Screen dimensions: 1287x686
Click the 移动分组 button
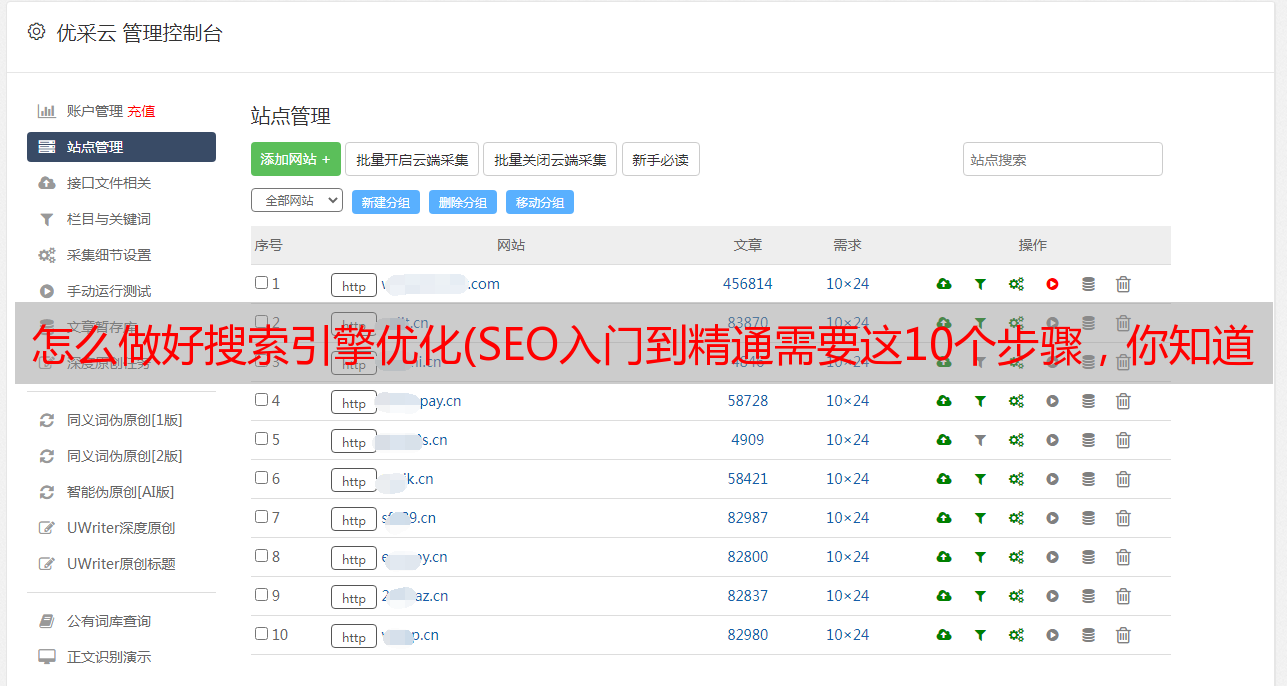[540, 202]
